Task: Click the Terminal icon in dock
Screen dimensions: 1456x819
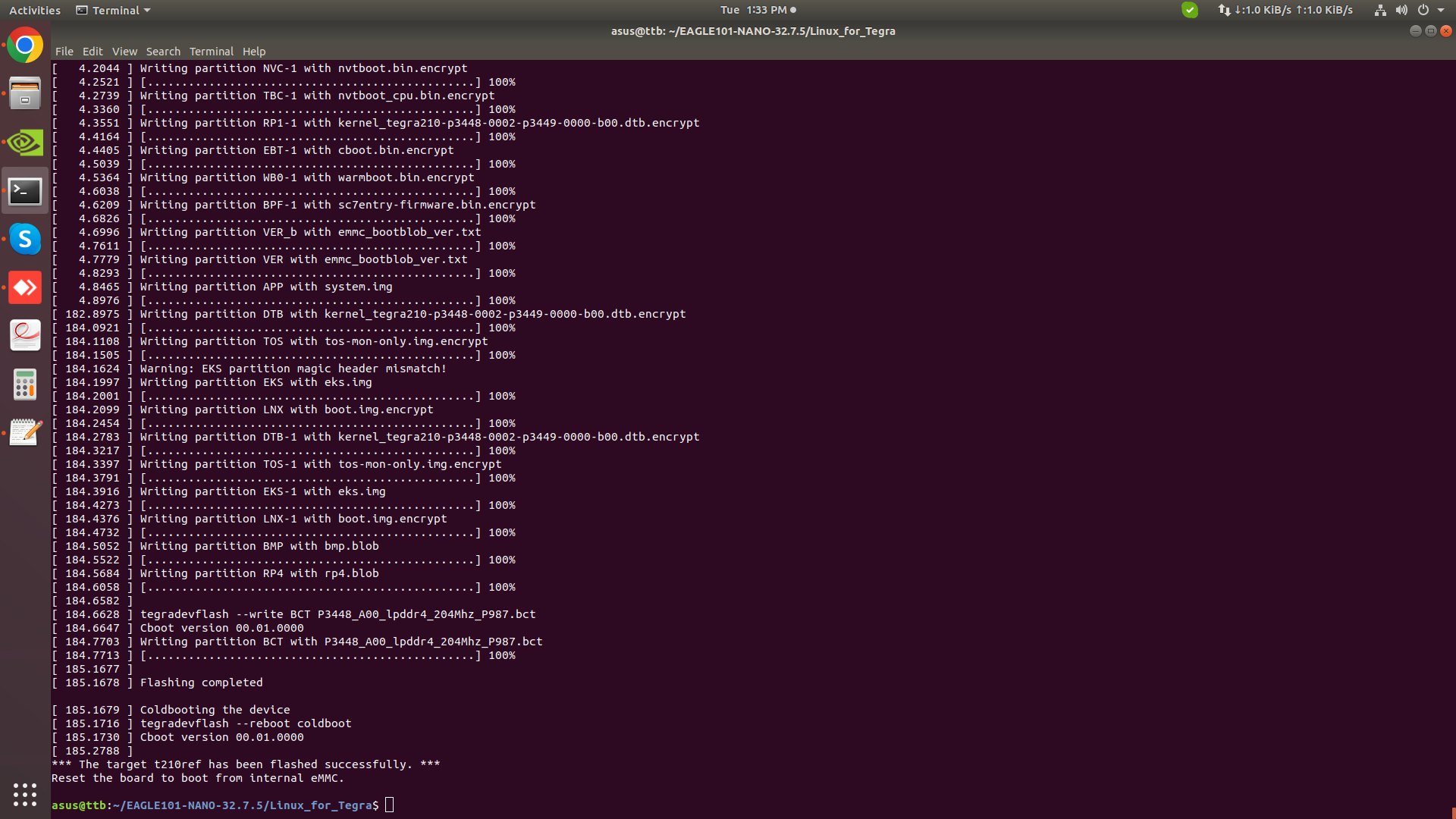Action: pyautogui.click(x=25, y=191)
